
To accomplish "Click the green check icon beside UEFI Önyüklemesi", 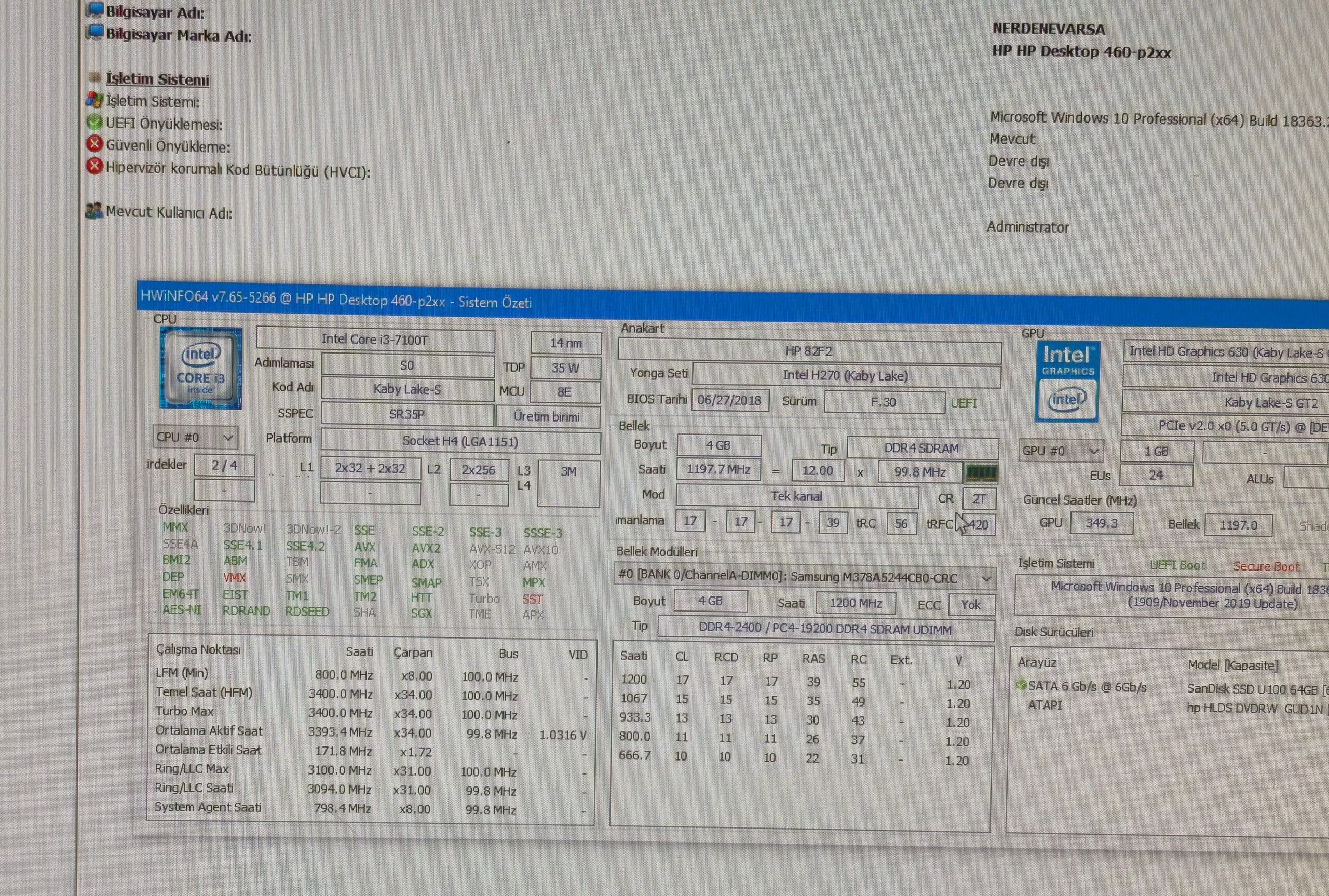I will [x=94, y=121].
